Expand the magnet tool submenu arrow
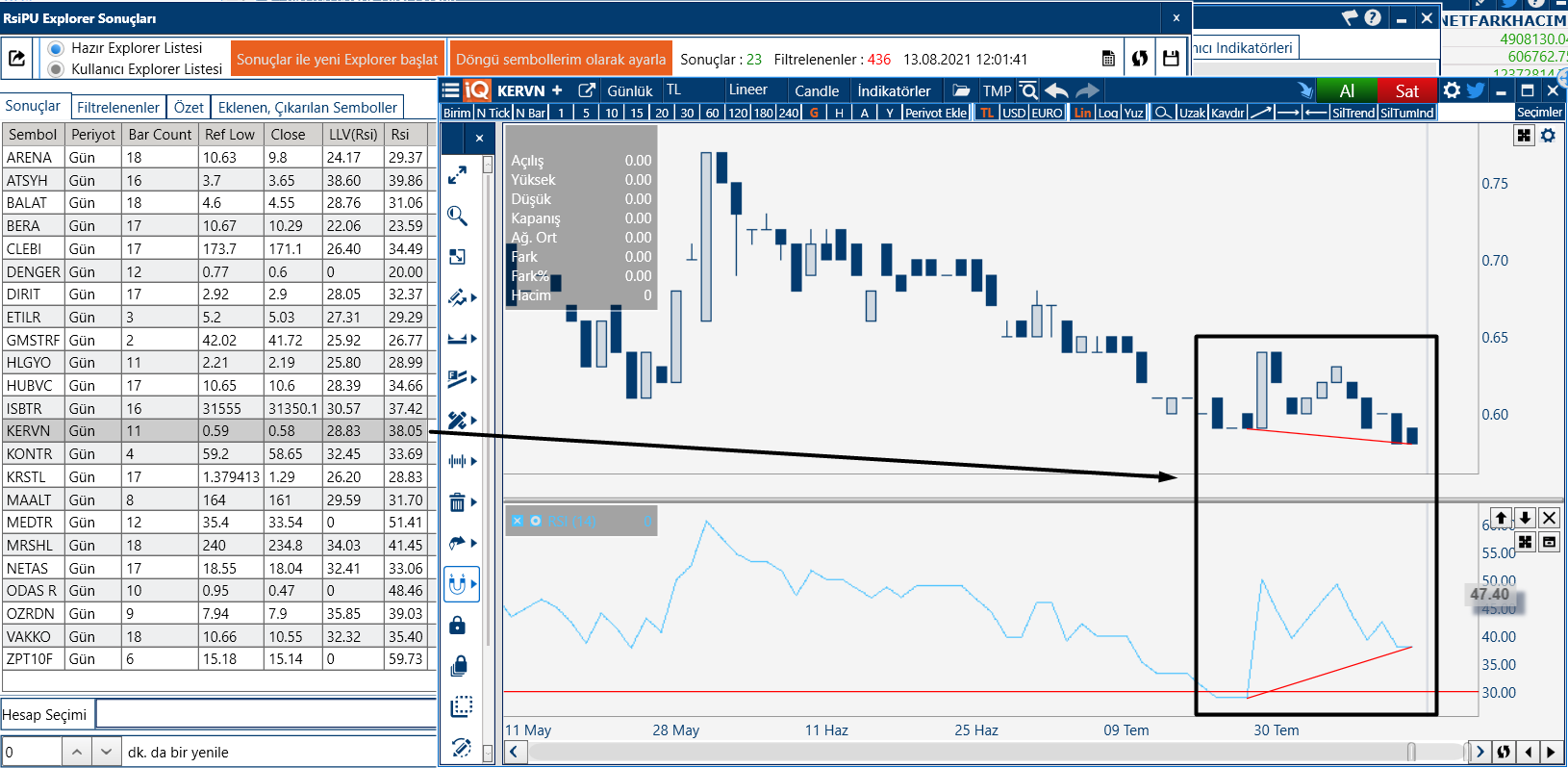This screenshot has width=1568, height=768. pyautogui.click(x=473, y=584)
